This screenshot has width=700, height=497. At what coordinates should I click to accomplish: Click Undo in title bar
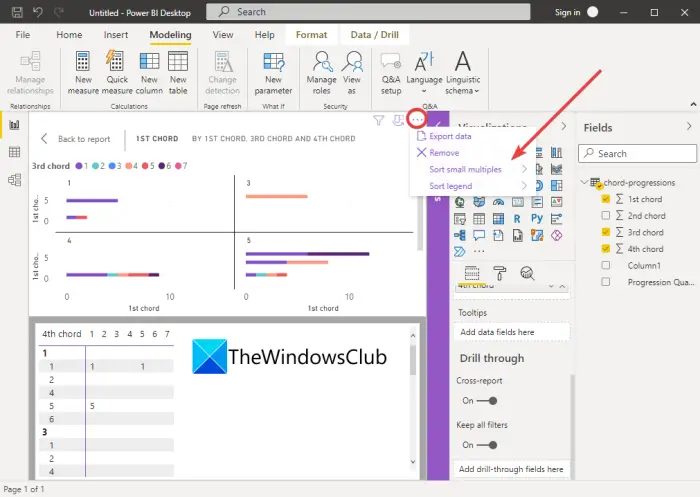coord(38,12)
